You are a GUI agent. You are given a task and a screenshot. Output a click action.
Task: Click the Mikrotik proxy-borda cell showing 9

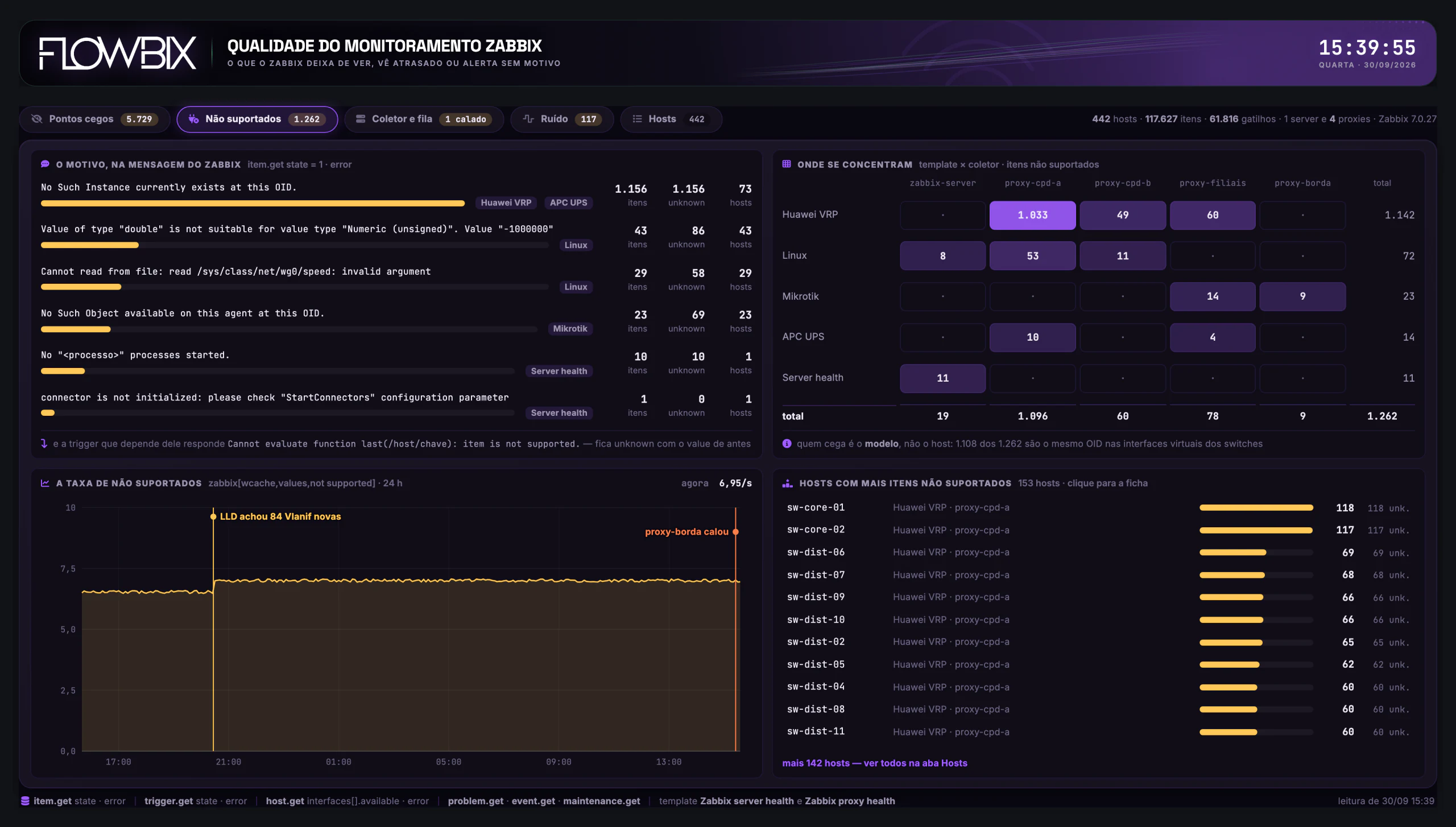[x=1302, y=296]
